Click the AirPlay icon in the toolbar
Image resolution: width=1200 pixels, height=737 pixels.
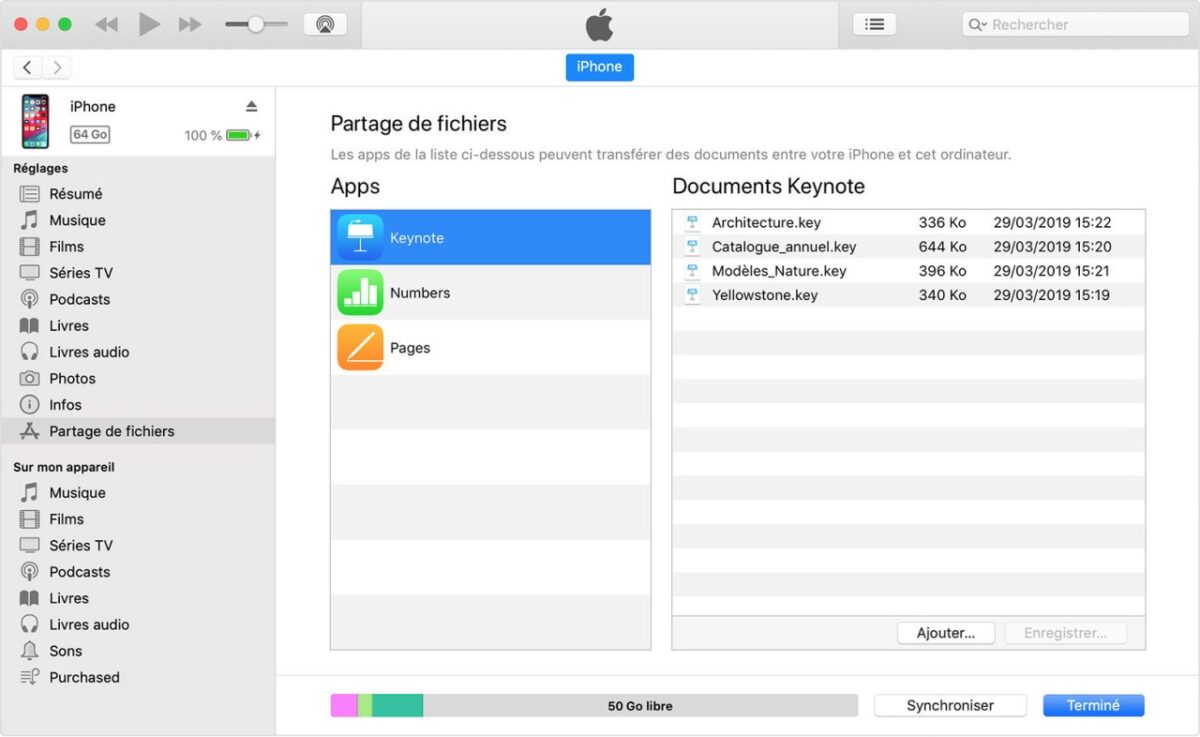pyautogui.click(x=325, y=24)
